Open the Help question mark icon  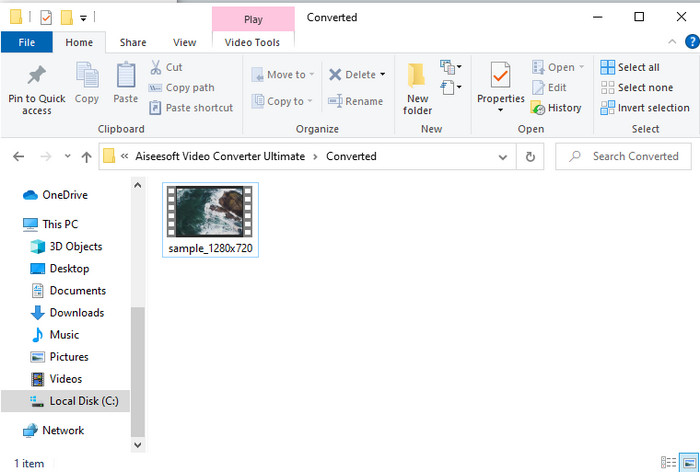click(x=692, y=42)
